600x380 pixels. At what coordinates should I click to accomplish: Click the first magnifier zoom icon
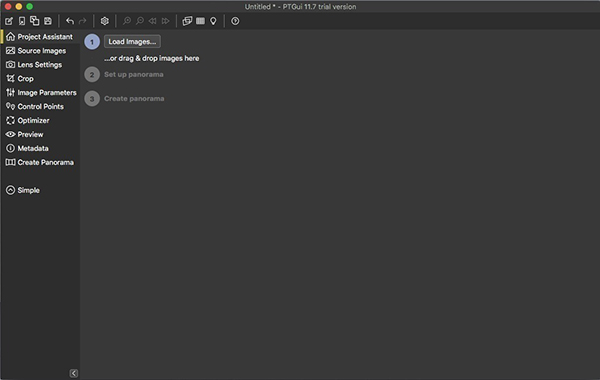pyautogui.click(x=127, y=21)
